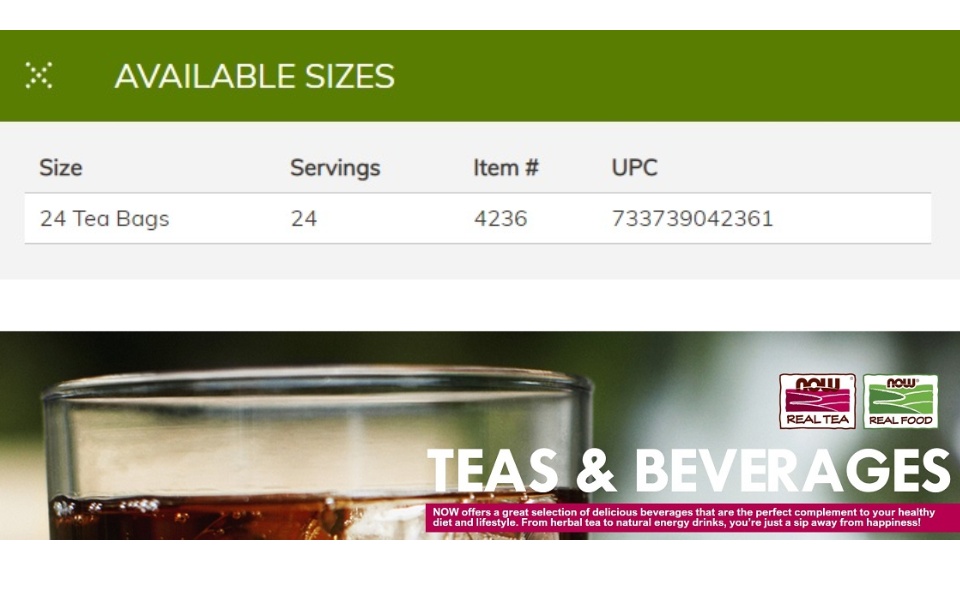The width and height of the screenshot is (960, 598).
Task: Open the NOW Real Tea logo
Action: [x=817, y=402]
